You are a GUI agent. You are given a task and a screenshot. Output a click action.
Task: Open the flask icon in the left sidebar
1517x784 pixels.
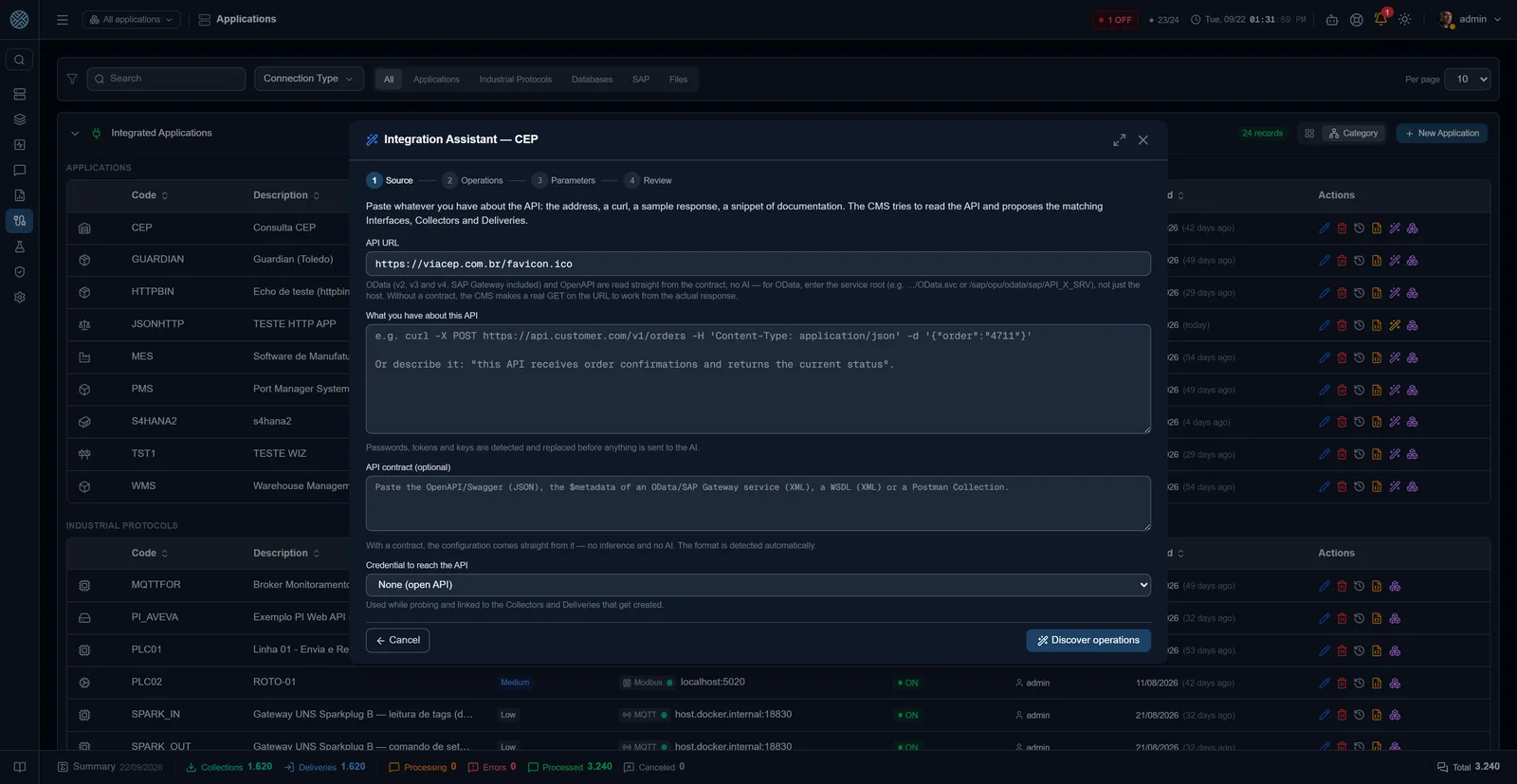point(19,246)
